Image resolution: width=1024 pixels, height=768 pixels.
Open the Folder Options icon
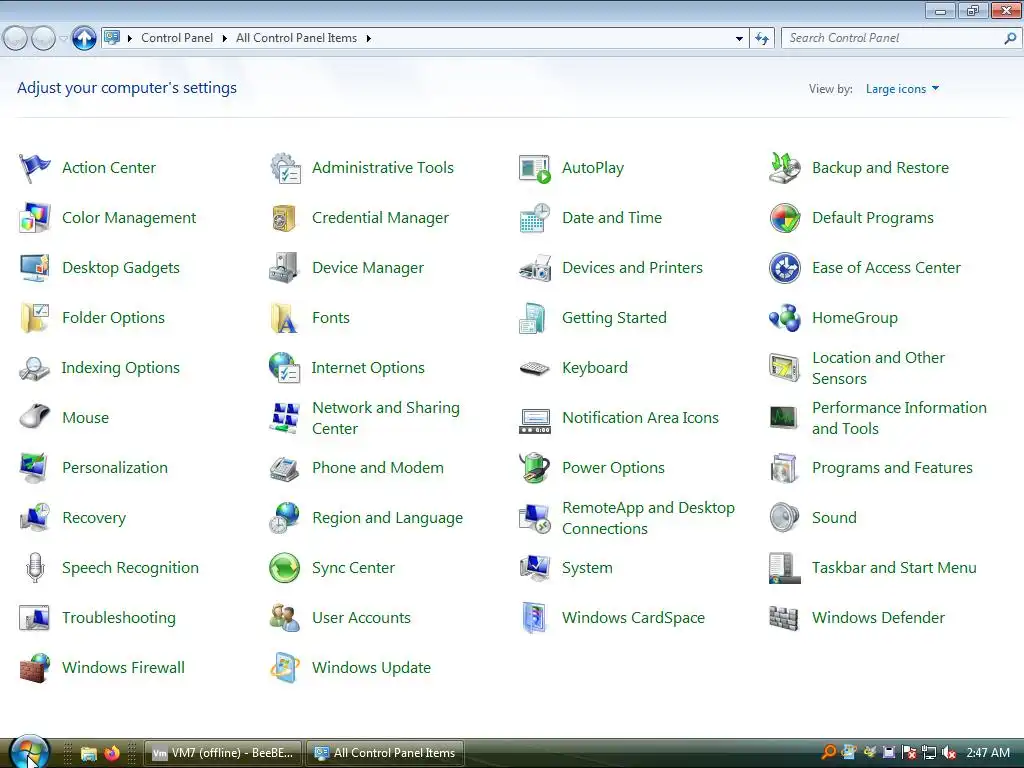[x=35, y=318]
